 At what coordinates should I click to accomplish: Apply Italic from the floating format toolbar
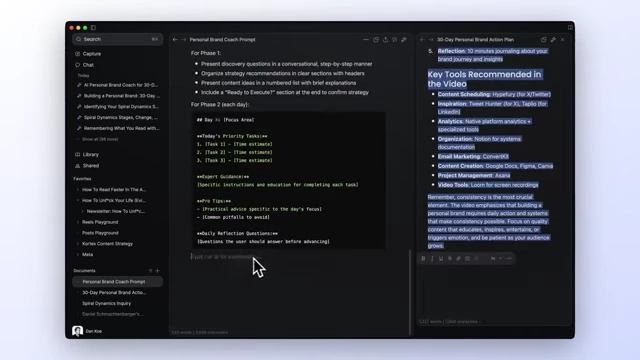(432, 258)
